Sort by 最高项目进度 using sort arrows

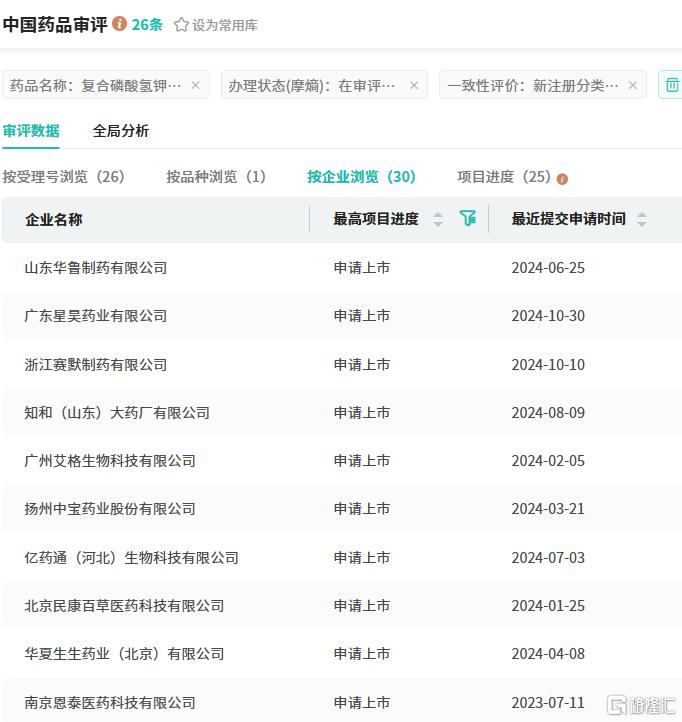point(438,219)
